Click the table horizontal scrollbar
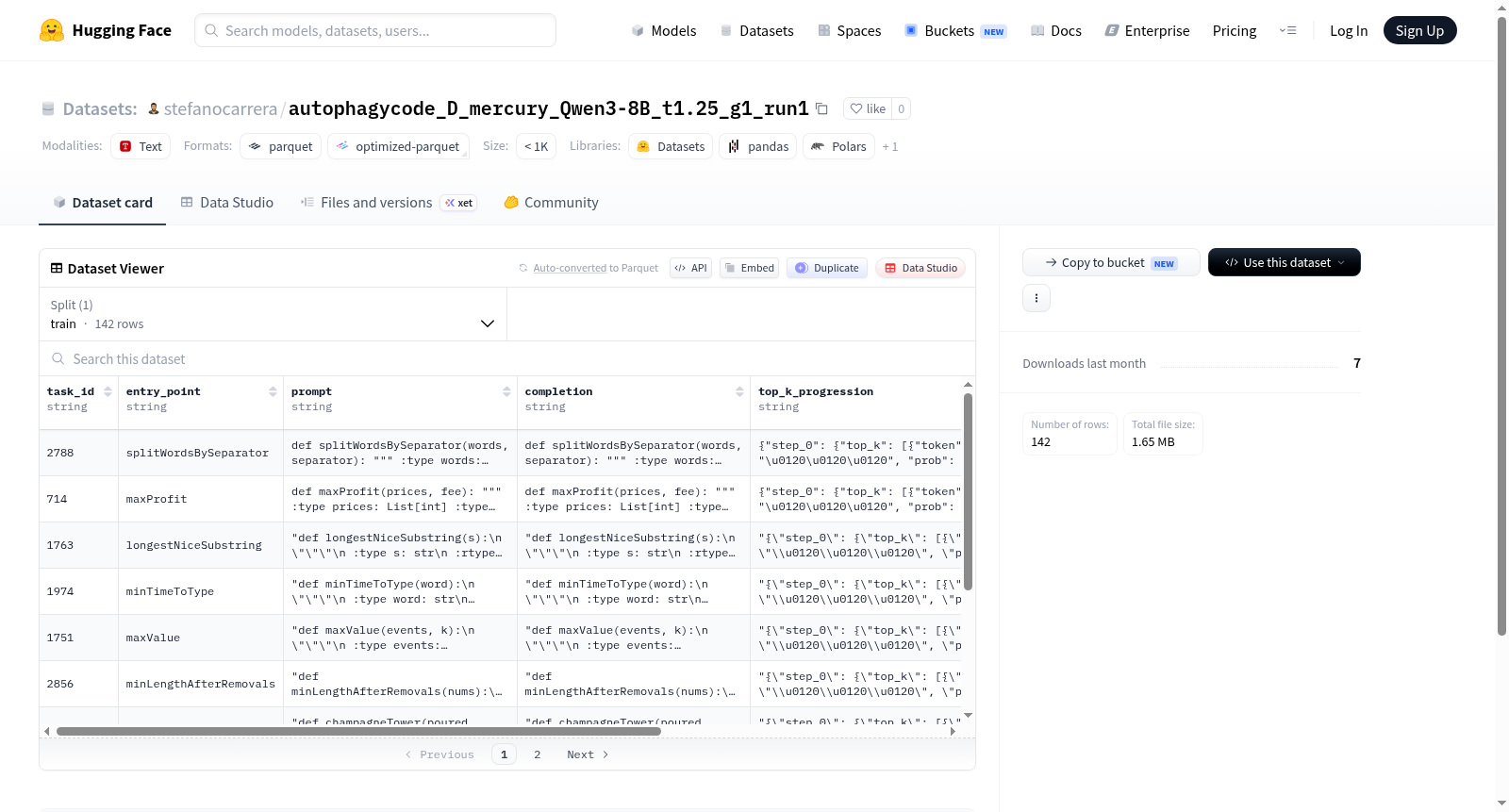1509x812 pixels. (358, 731)
